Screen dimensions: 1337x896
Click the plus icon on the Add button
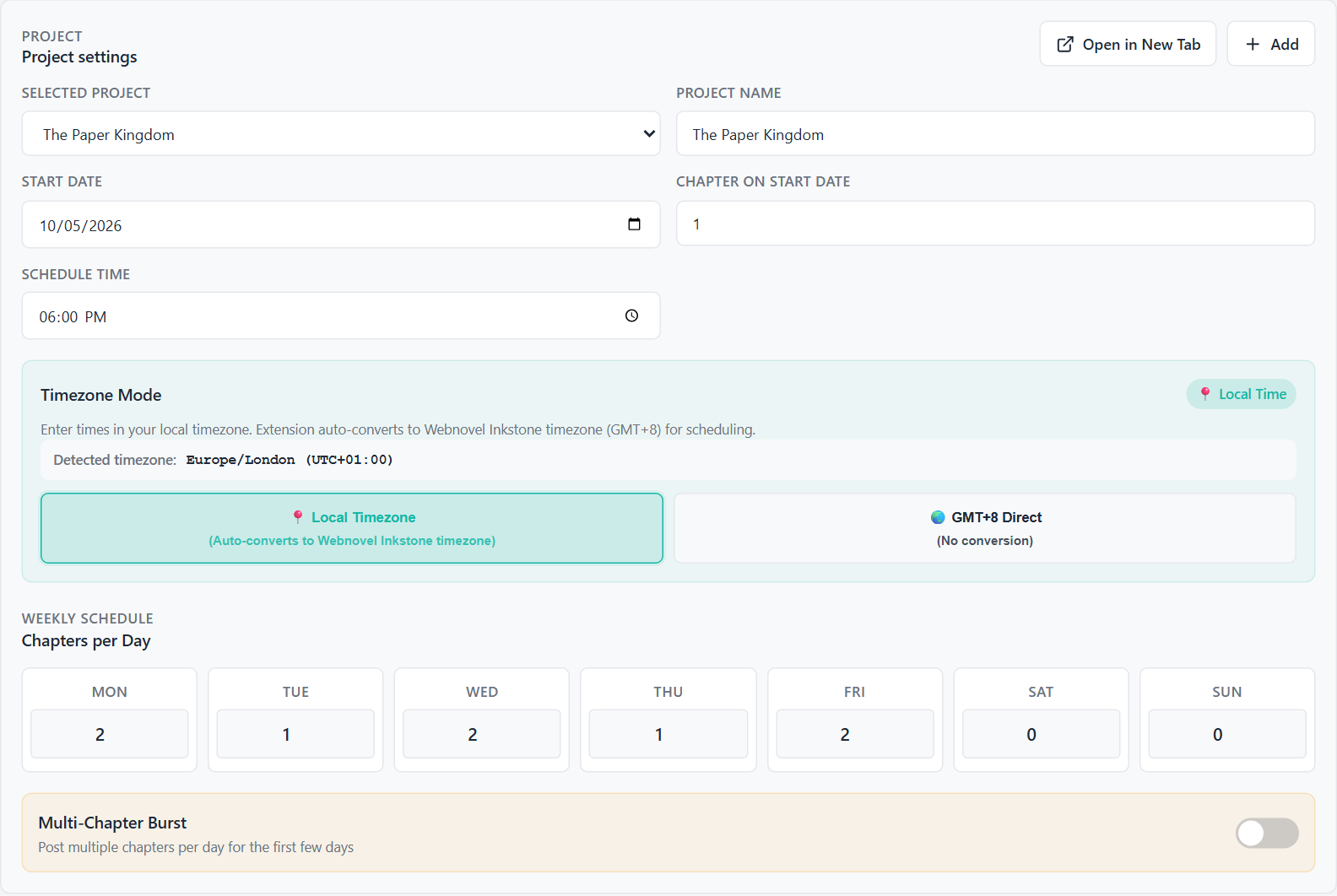pyautogui.click(x=1253, y=44)
